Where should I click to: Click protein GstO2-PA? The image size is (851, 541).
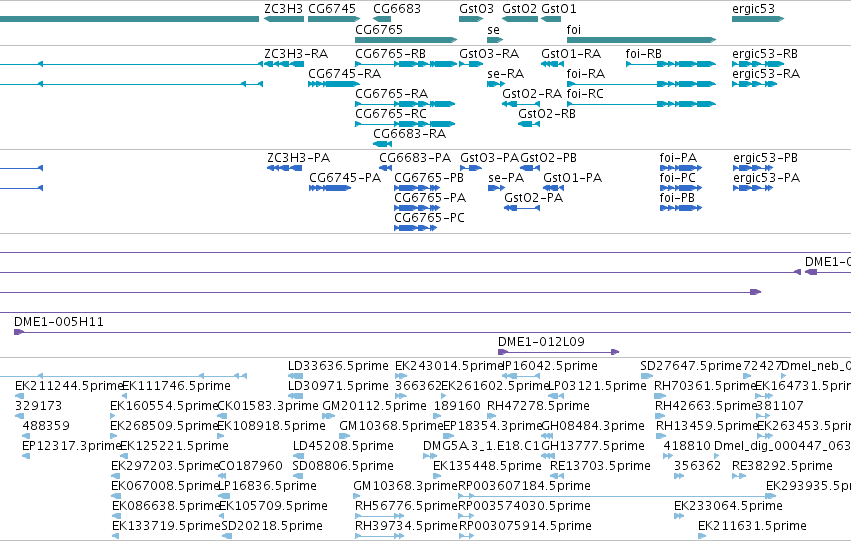[534, 198]
